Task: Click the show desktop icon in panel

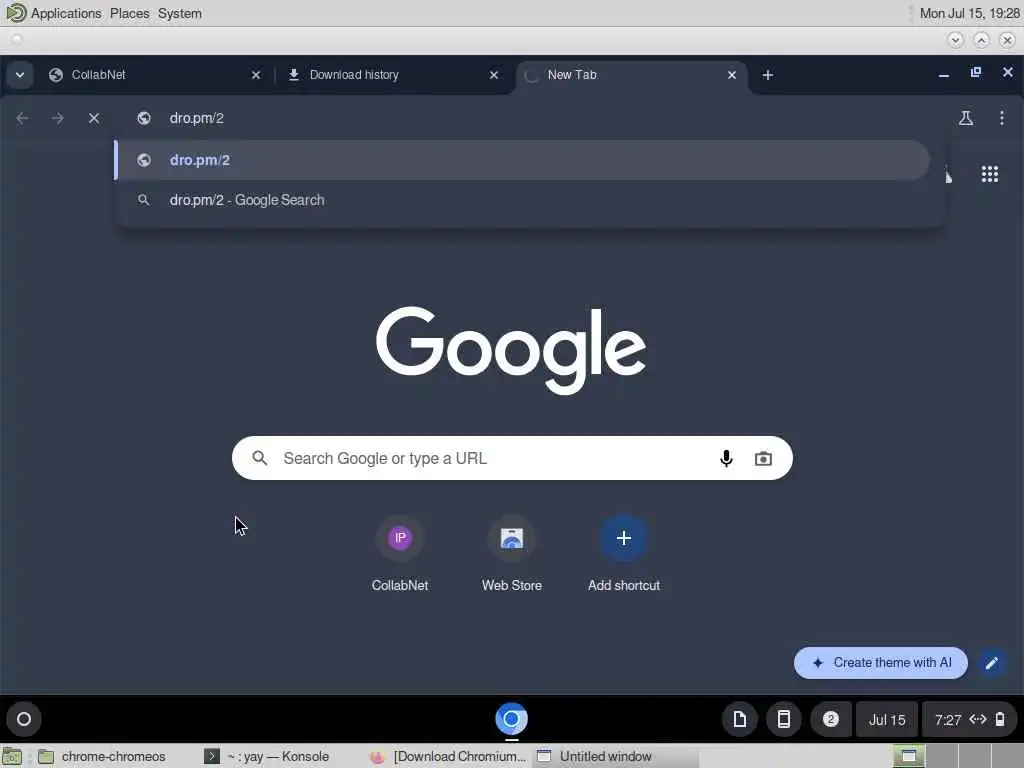Action: [12, 756]
